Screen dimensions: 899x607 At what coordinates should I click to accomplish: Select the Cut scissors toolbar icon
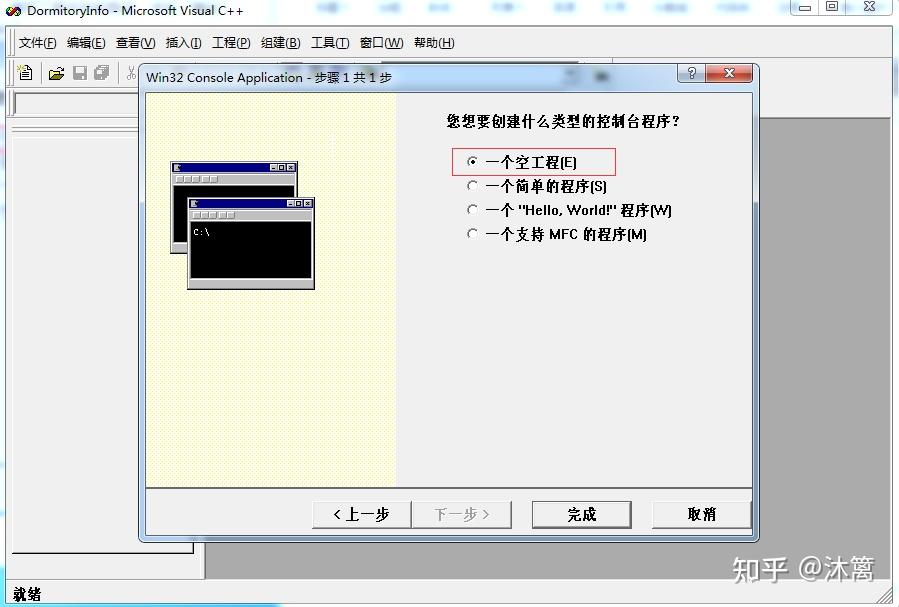click(133, 72)
